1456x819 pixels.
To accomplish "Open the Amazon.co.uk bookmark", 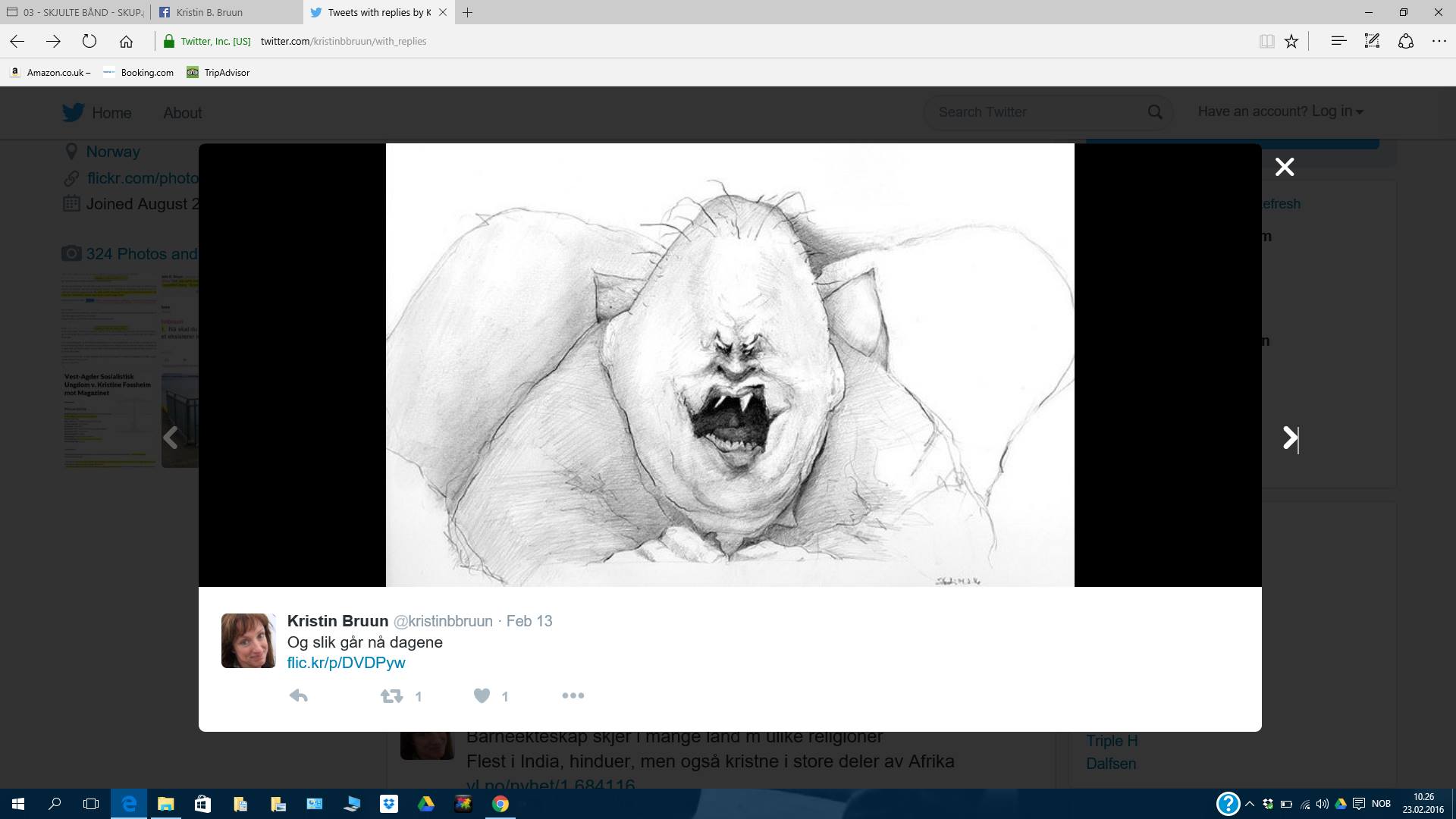I will (50, 73).
